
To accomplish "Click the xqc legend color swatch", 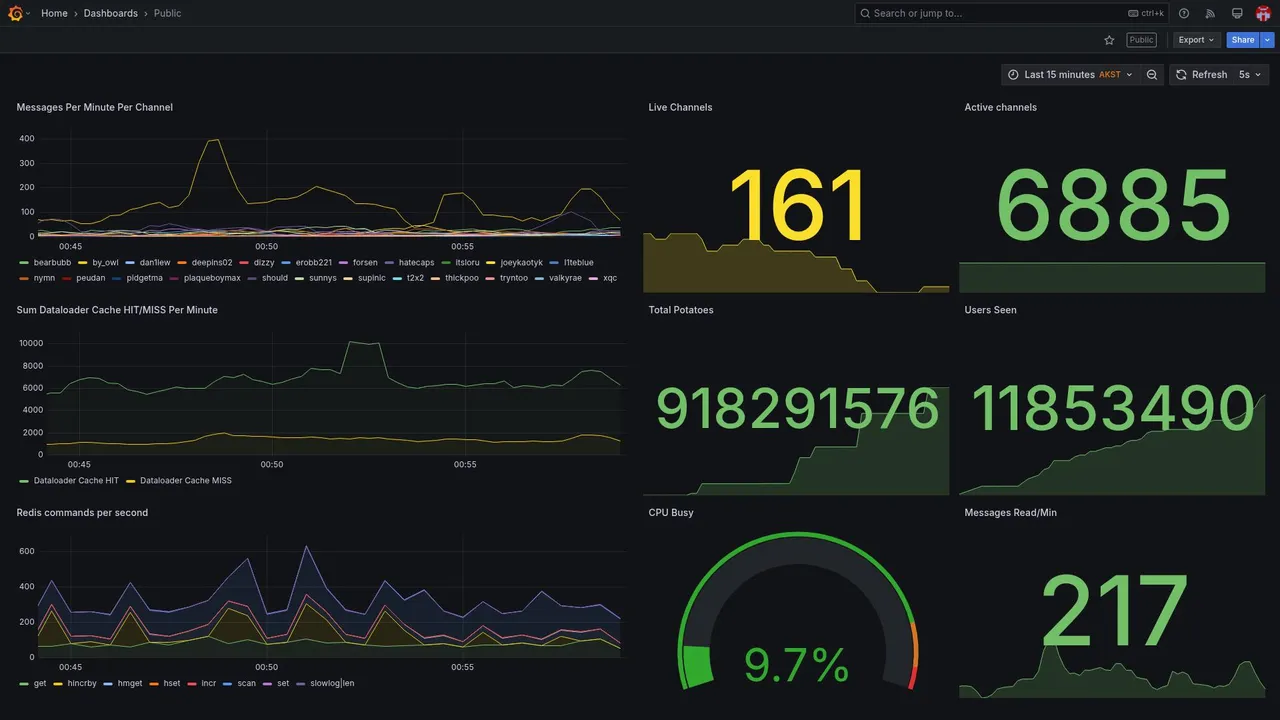I will pos(594,278).
